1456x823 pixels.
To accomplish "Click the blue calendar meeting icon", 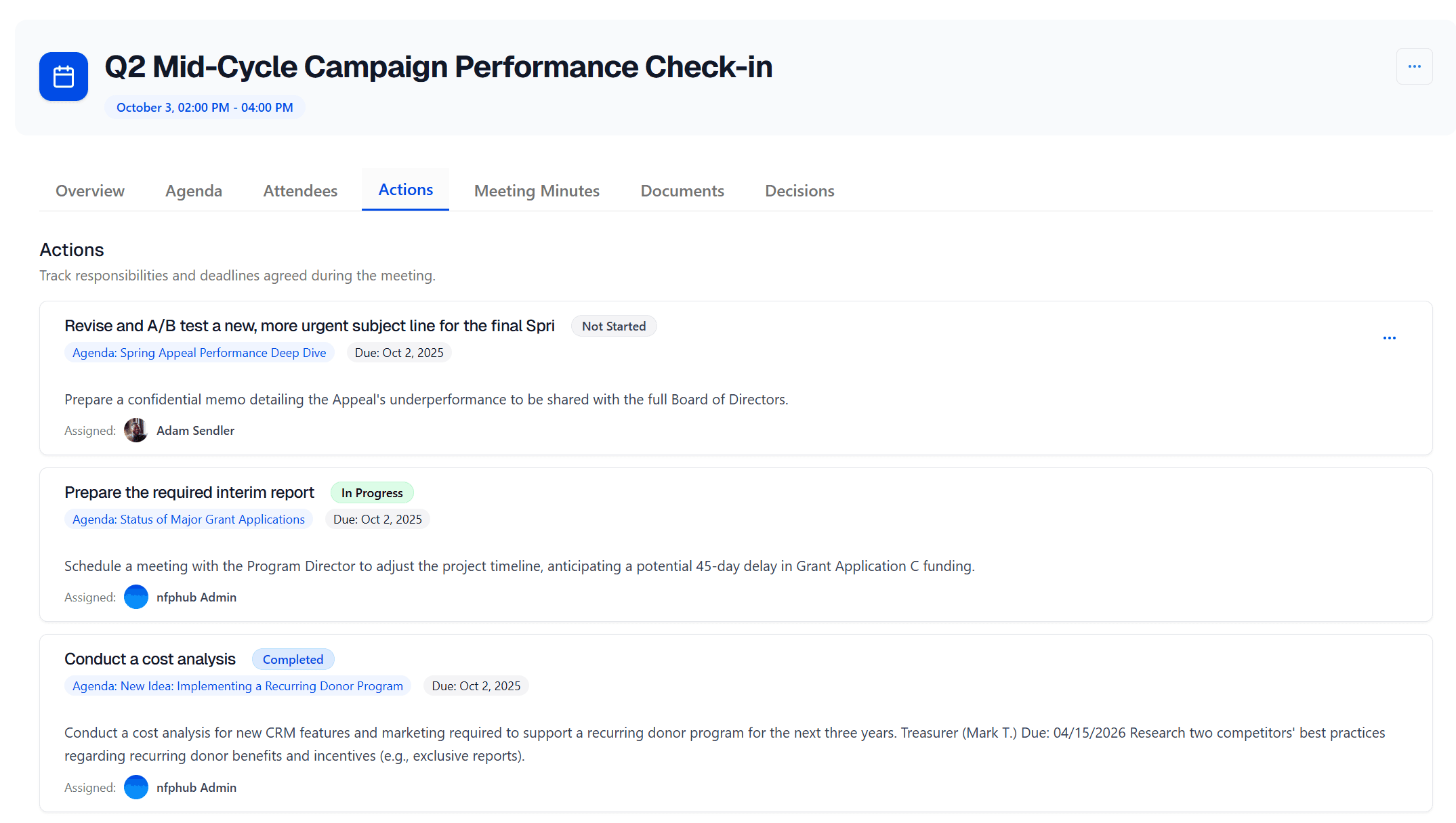I will (x=64, y=77).
